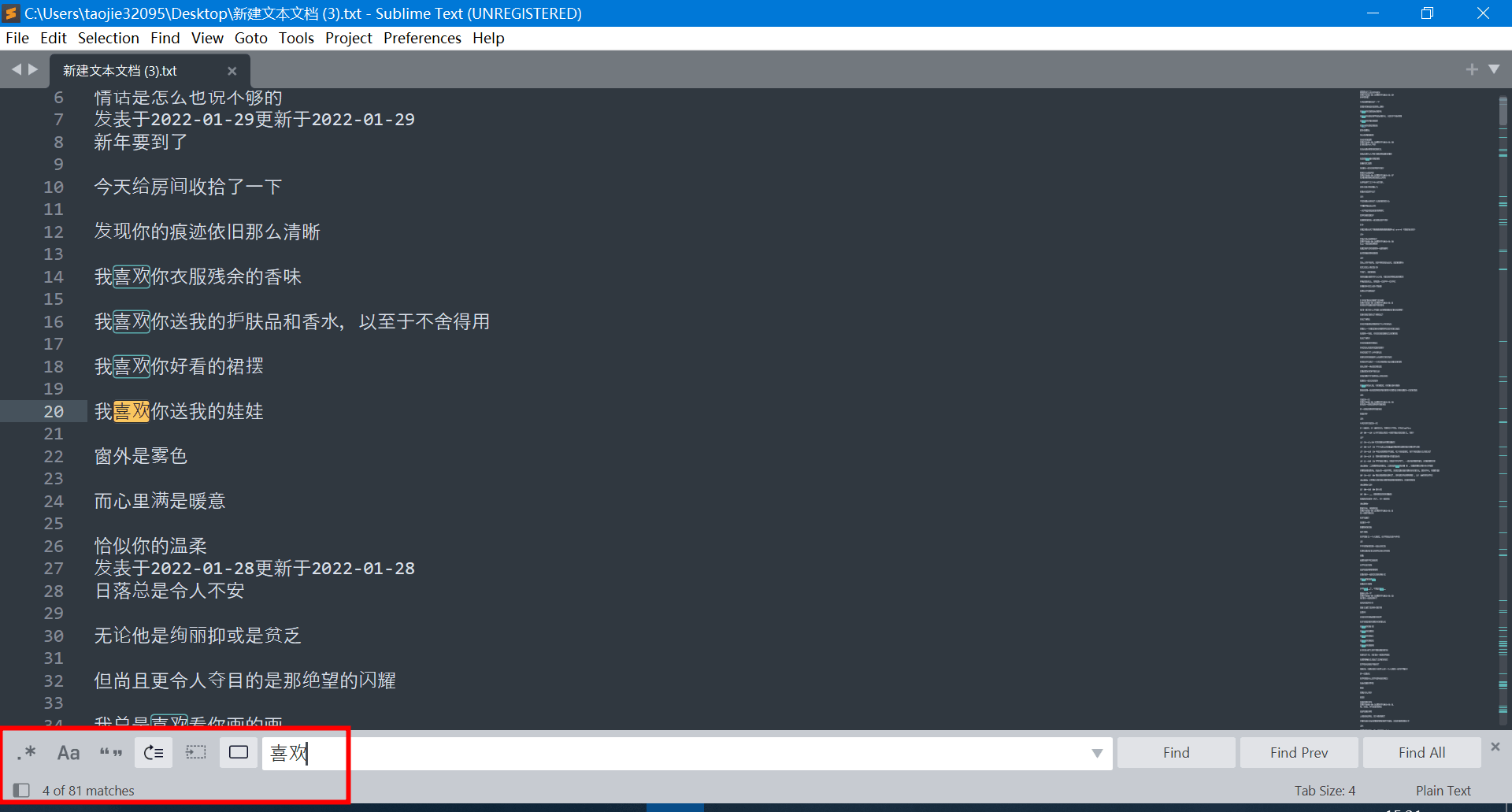Open the Edit menu
Screen dimensions: 1512x812
pos(54,38)
